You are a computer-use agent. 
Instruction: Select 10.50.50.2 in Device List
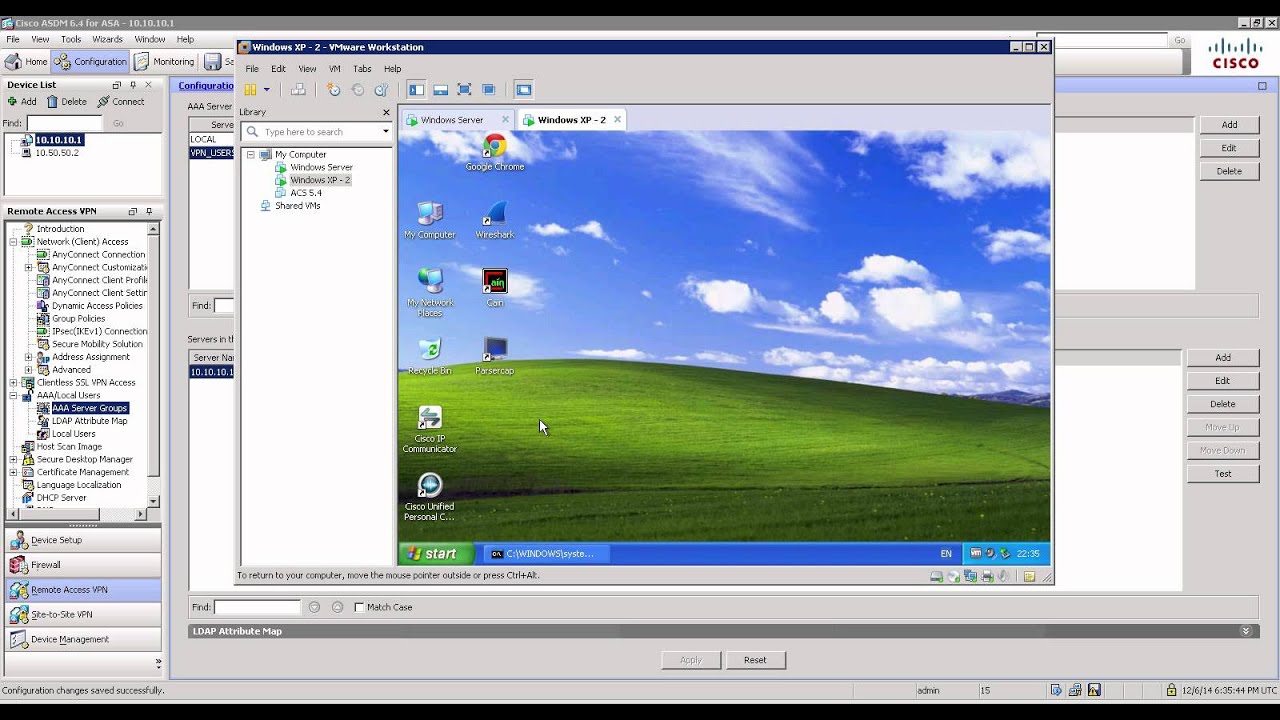(x=57, y=153)
